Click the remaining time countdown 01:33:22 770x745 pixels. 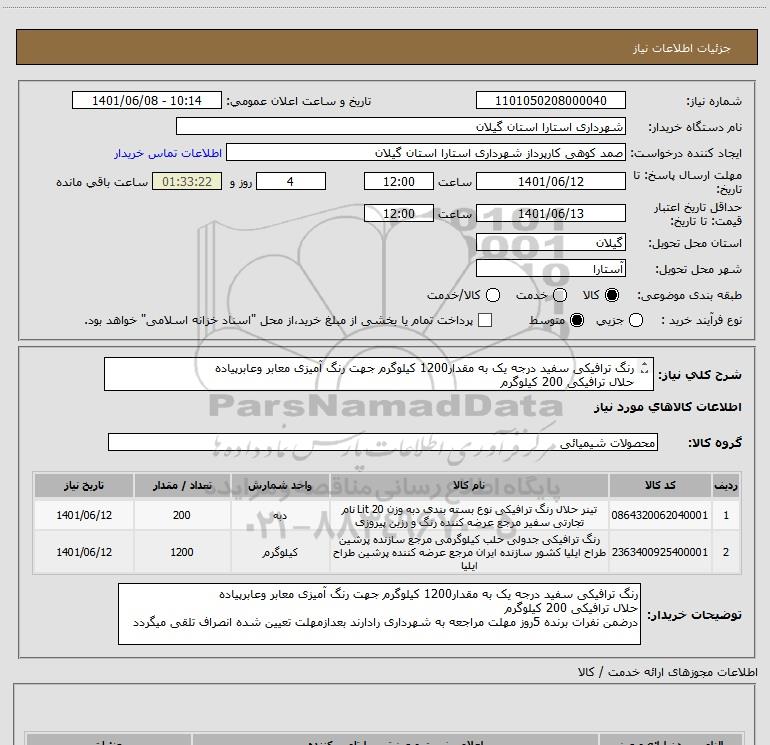tap(187, 181)
